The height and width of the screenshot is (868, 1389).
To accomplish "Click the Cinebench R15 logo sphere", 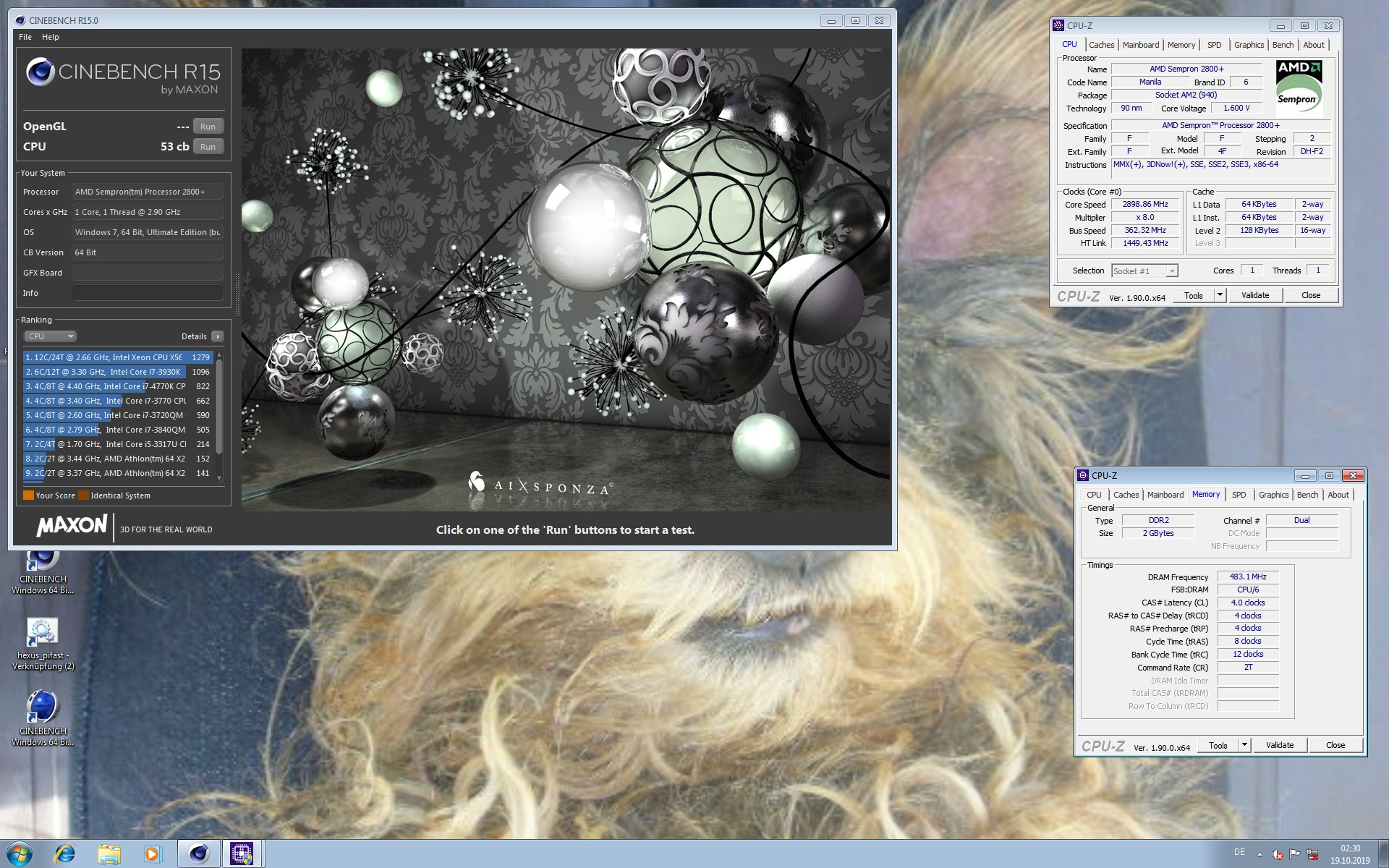I will [x=41, y=72].
